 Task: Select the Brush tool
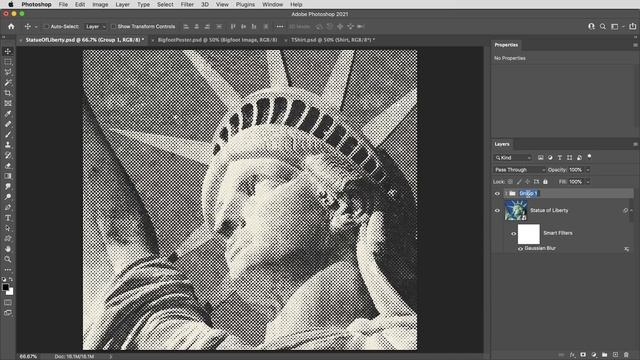click(8, 135)
